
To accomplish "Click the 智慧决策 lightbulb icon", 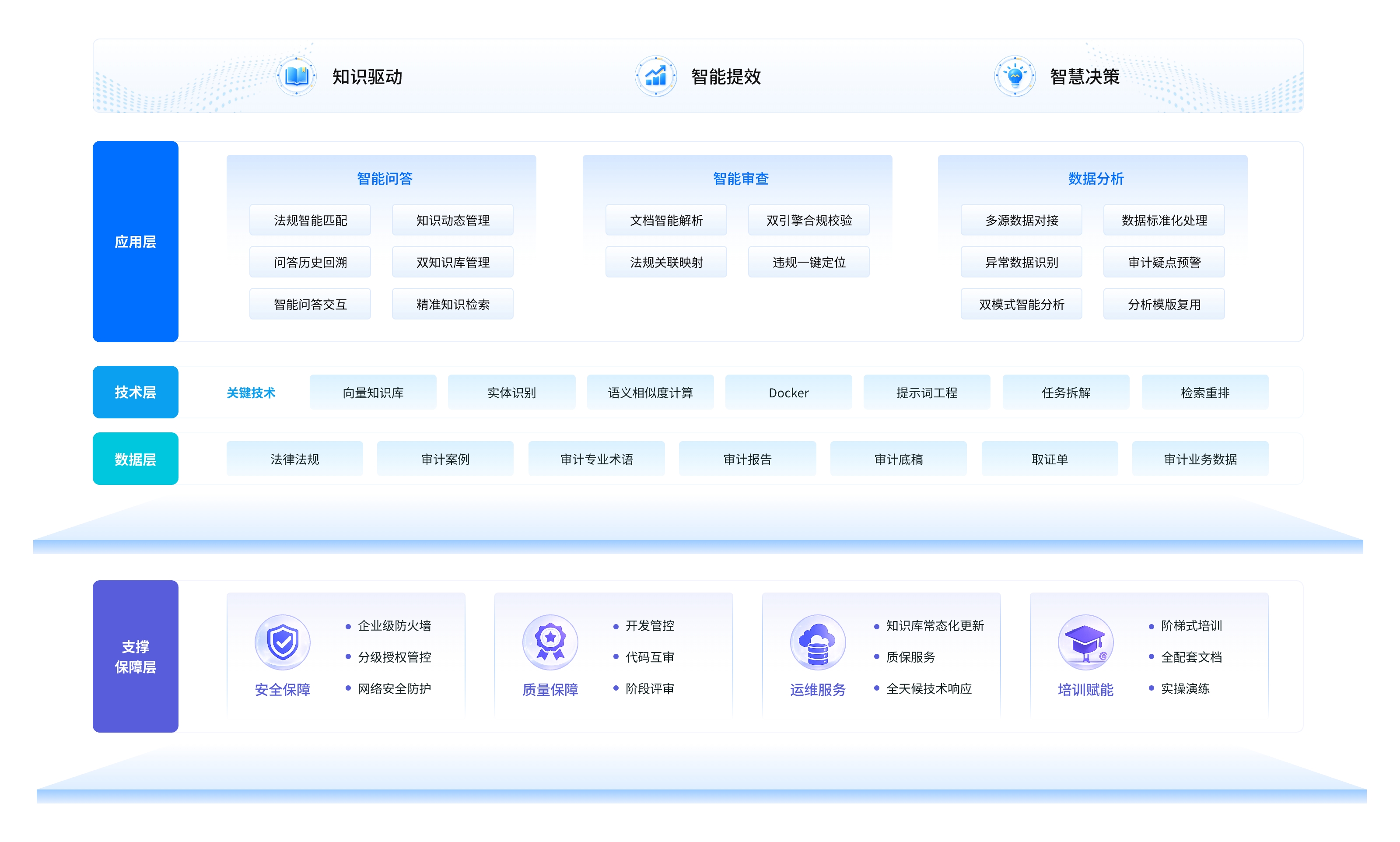I will pos(1015,76).
